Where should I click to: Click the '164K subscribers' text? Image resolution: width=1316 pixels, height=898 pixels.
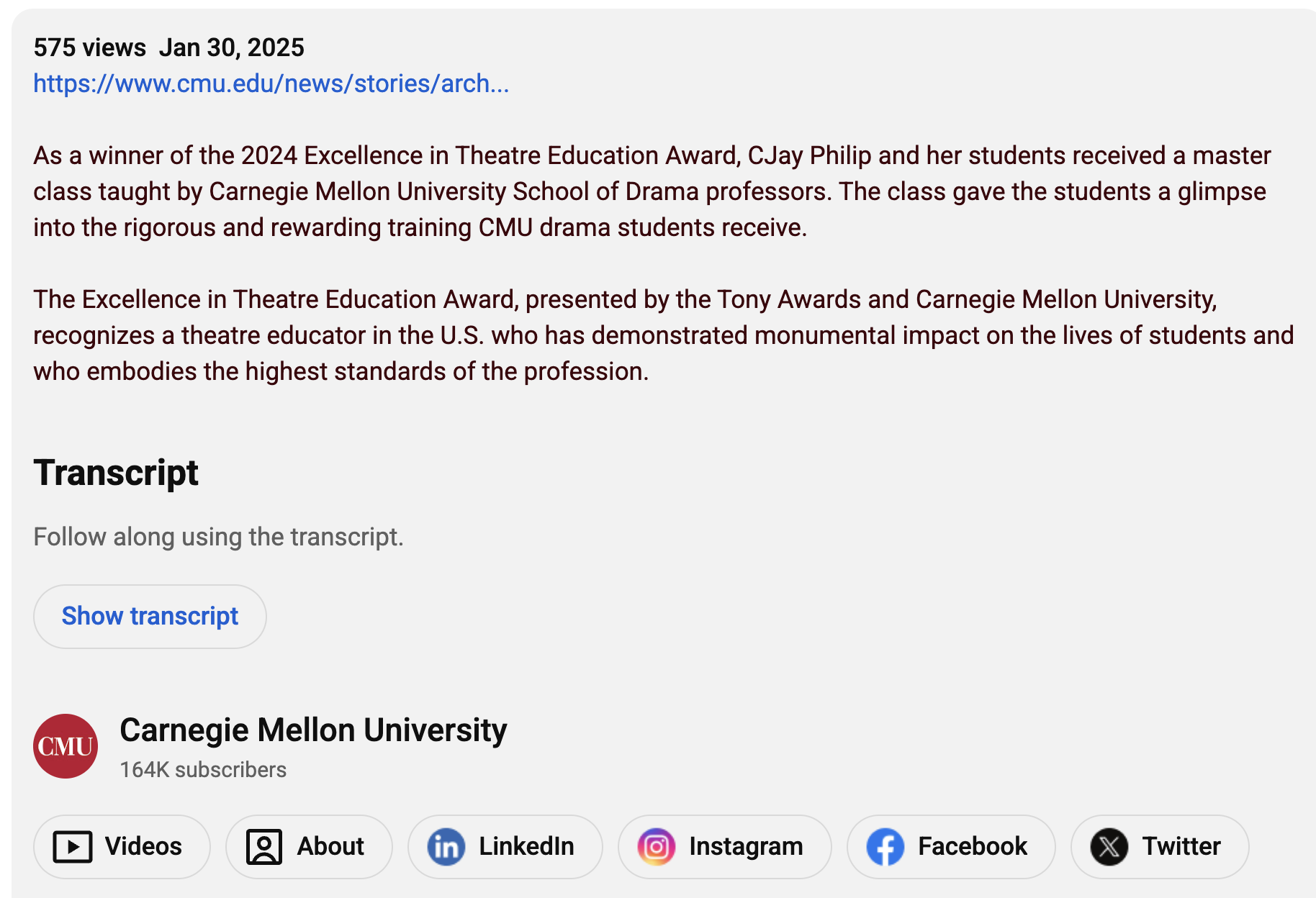coord(203,770)
